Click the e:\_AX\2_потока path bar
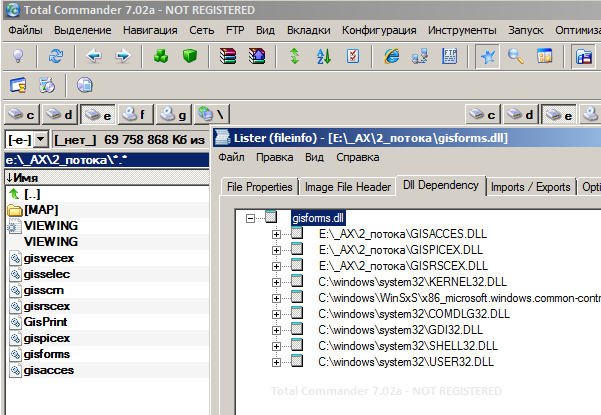This screenshot has width=601, height=415. [x=107, y=160]
